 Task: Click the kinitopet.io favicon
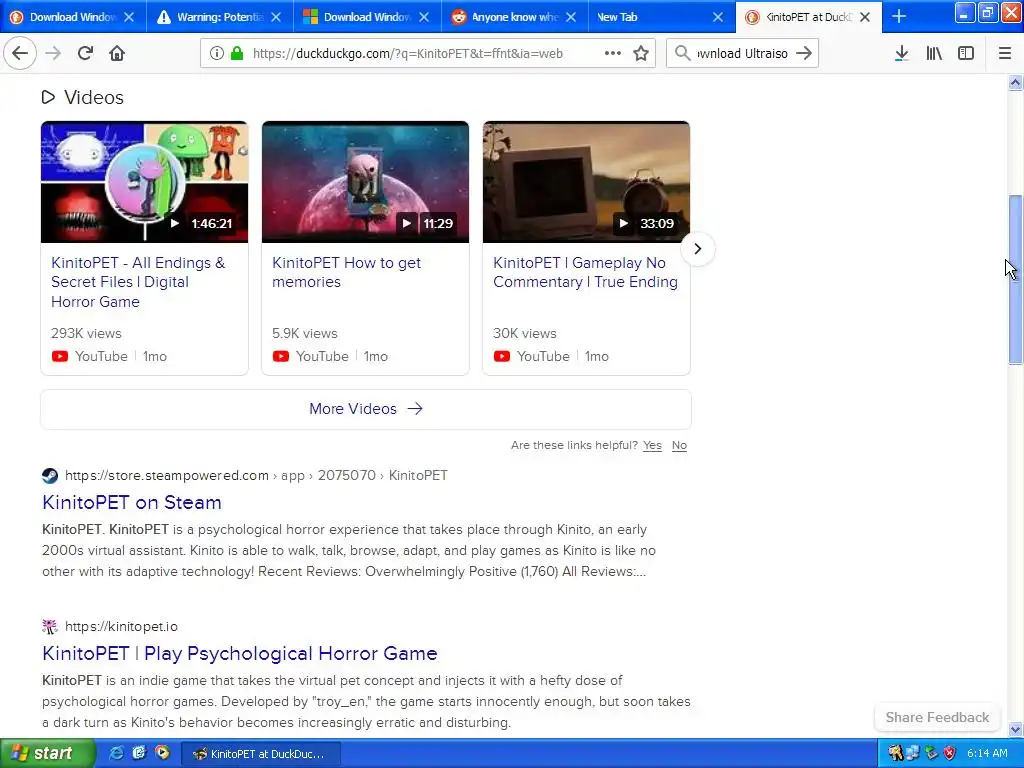tap(50, 627)
